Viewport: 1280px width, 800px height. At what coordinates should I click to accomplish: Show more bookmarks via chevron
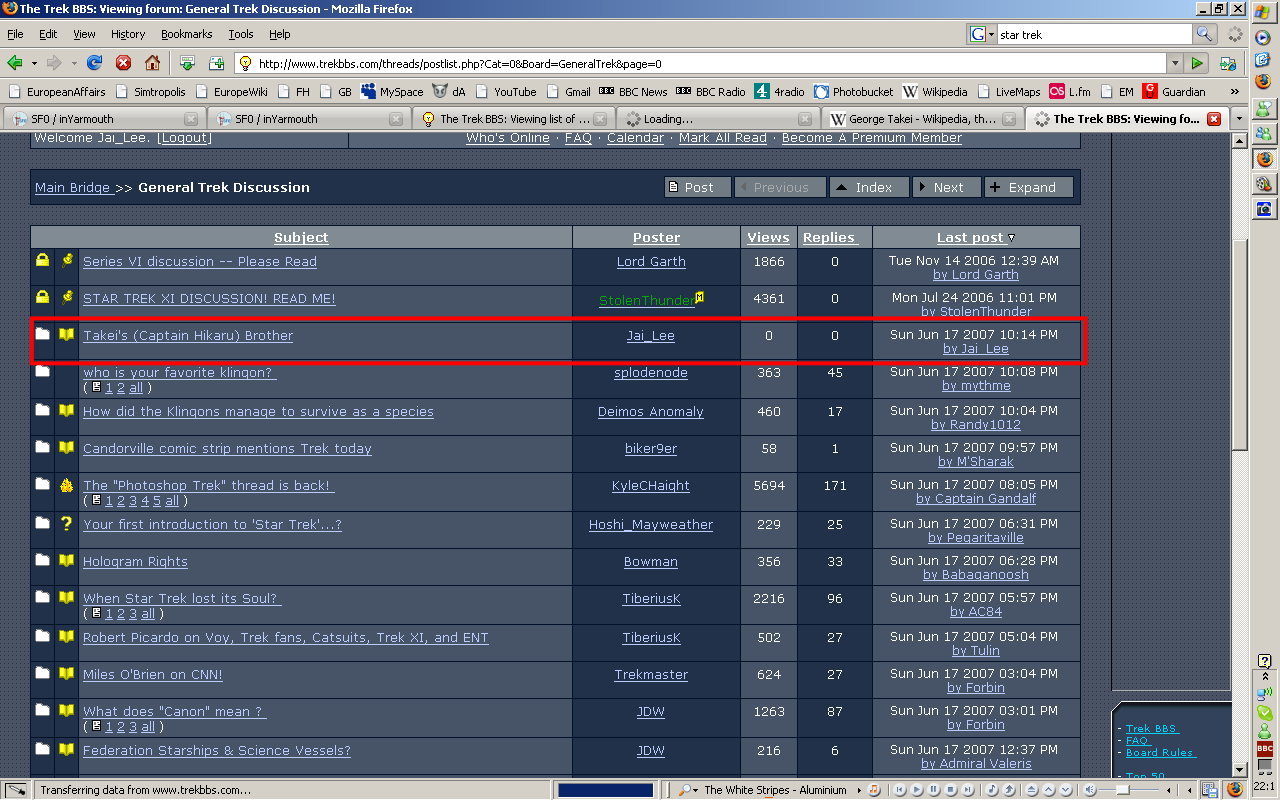coord(1234,91)
